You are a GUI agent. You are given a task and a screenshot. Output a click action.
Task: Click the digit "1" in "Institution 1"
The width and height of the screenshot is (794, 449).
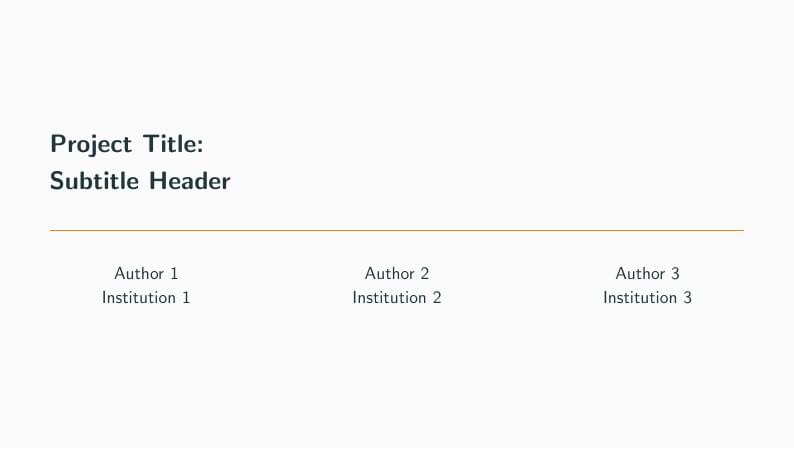186,298
